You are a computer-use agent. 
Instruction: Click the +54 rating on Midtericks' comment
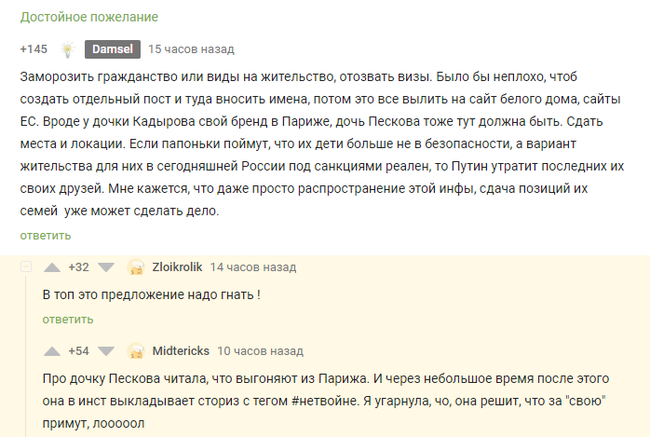click(x=79, y=352)
